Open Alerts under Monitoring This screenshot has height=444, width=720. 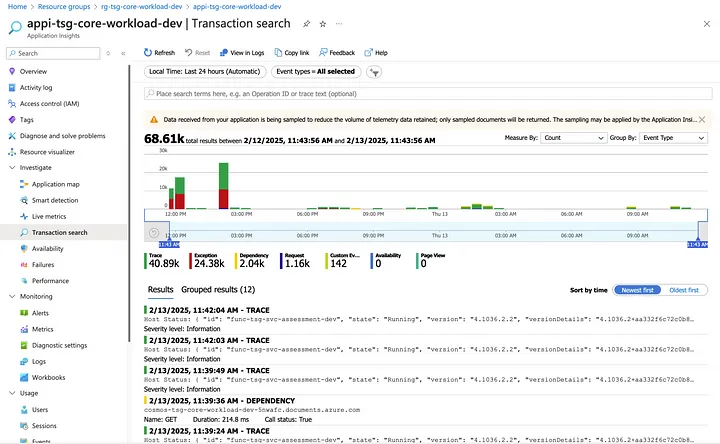[40, 313]
